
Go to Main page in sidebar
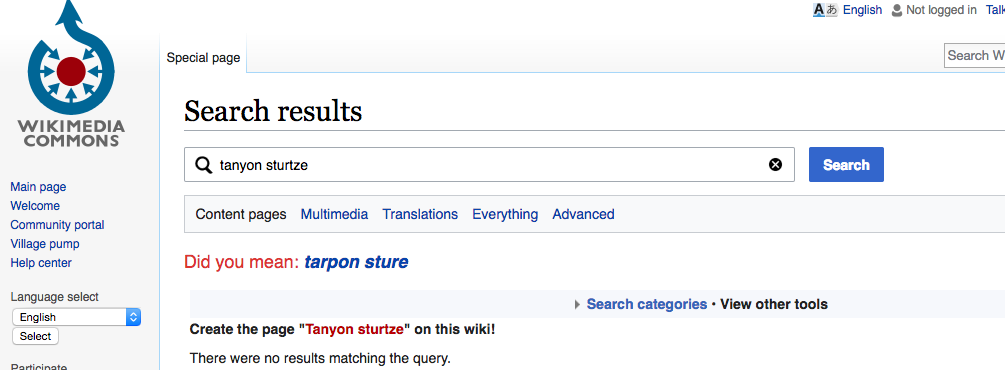38,187
